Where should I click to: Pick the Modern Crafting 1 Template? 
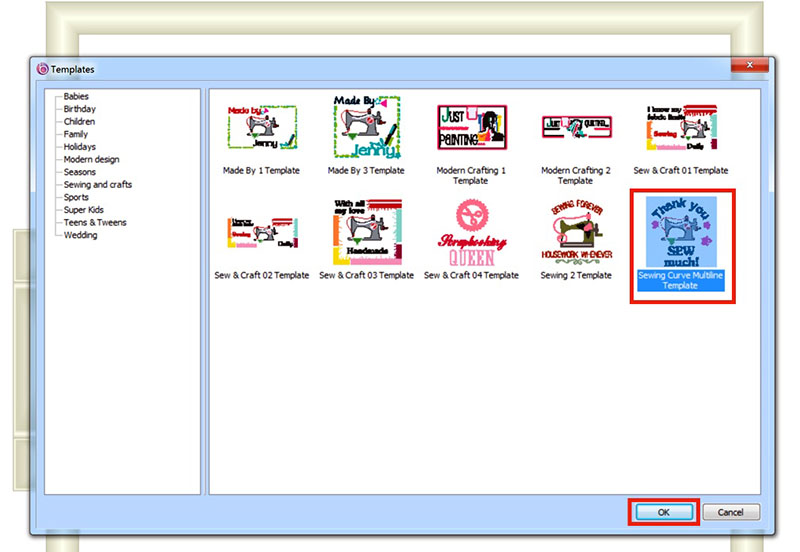(x=471, y=129)
